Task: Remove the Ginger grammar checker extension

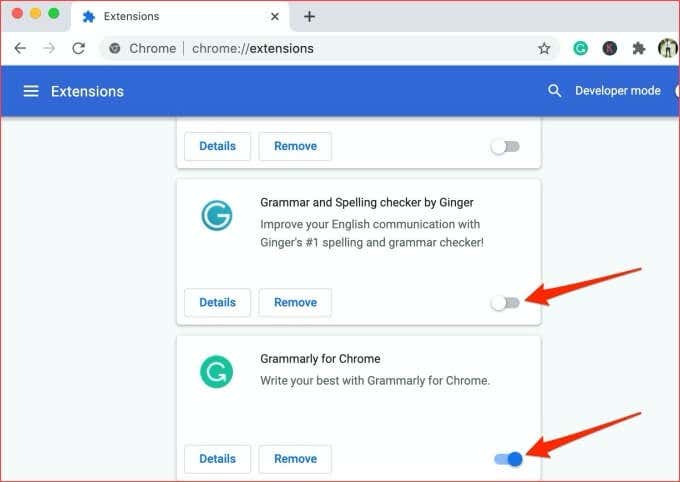Action: point(295,302)
